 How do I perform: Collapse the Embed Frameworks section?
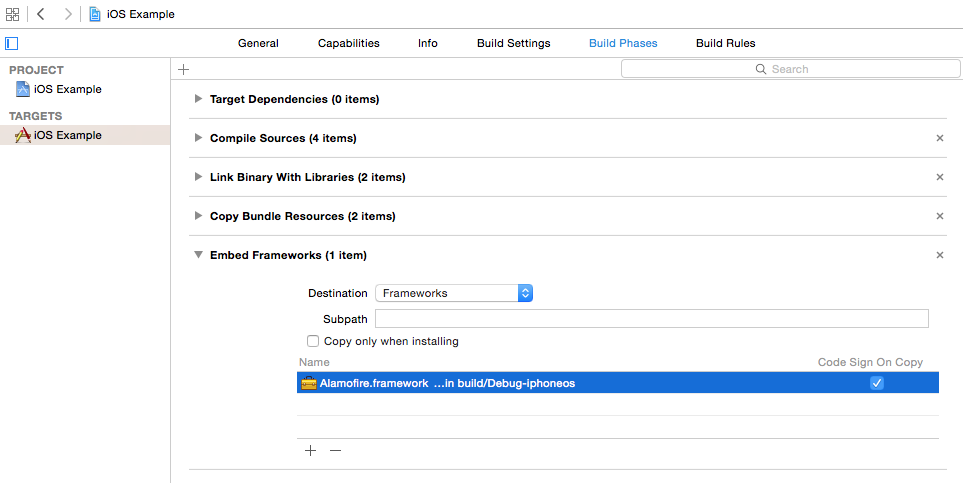pyautogui.click(x=199, y=255)
